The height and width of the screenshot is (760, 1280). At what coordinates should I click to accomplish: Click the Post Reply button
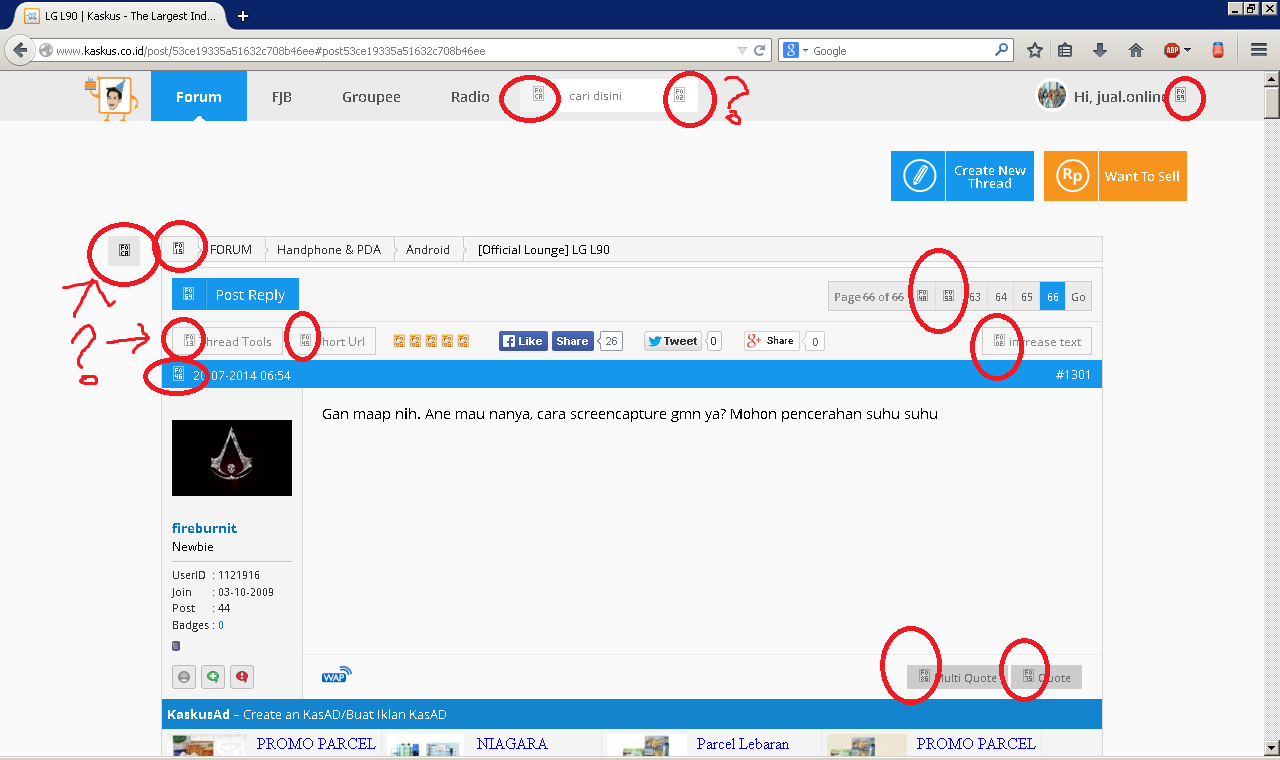point(235,294)
